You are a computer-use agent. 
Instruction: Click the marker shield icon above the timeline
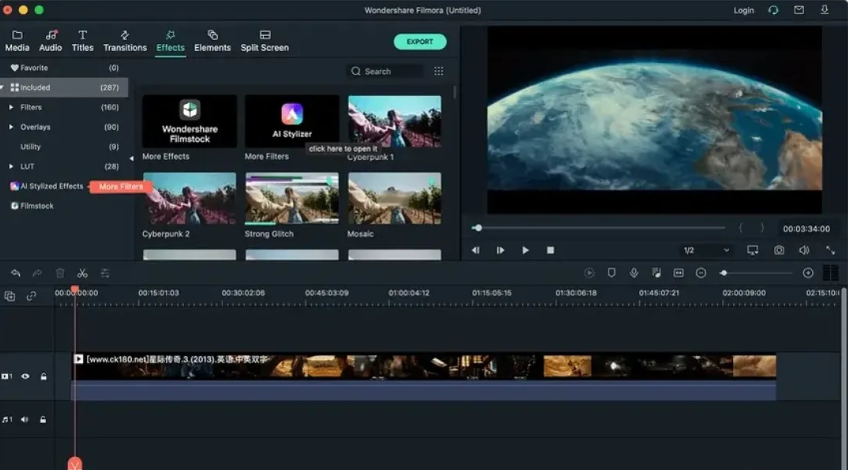click(612, 273)
